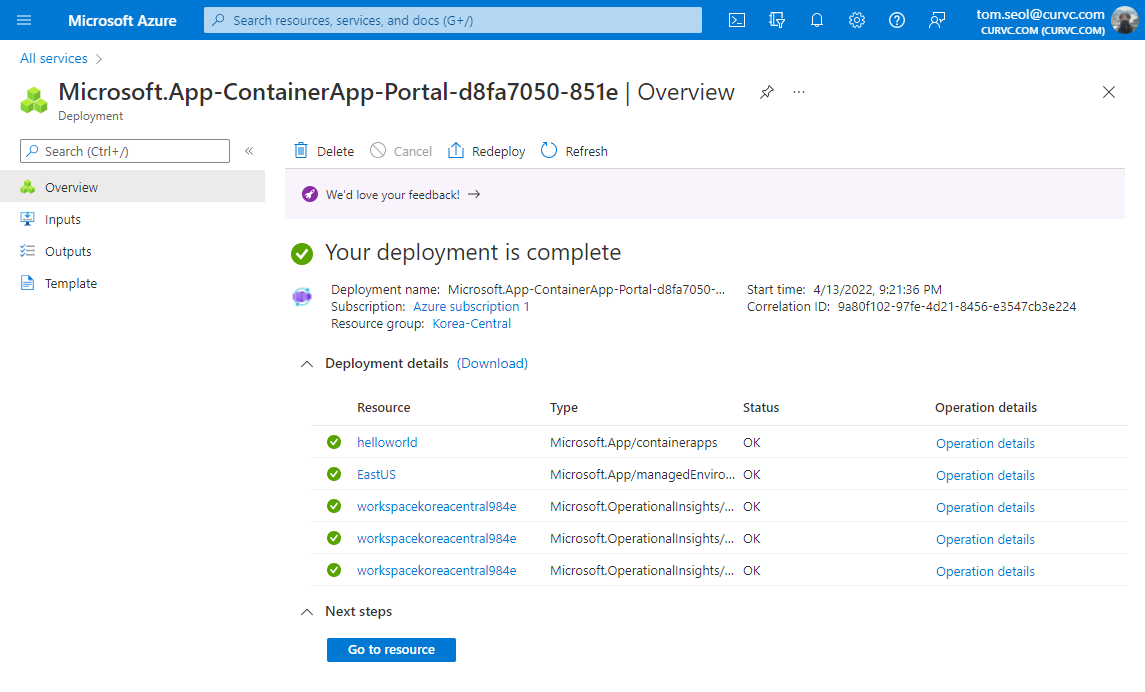Click the Start time value 4/13/2022
Screen dimensions: 1145x692
(x=877, y=290)
